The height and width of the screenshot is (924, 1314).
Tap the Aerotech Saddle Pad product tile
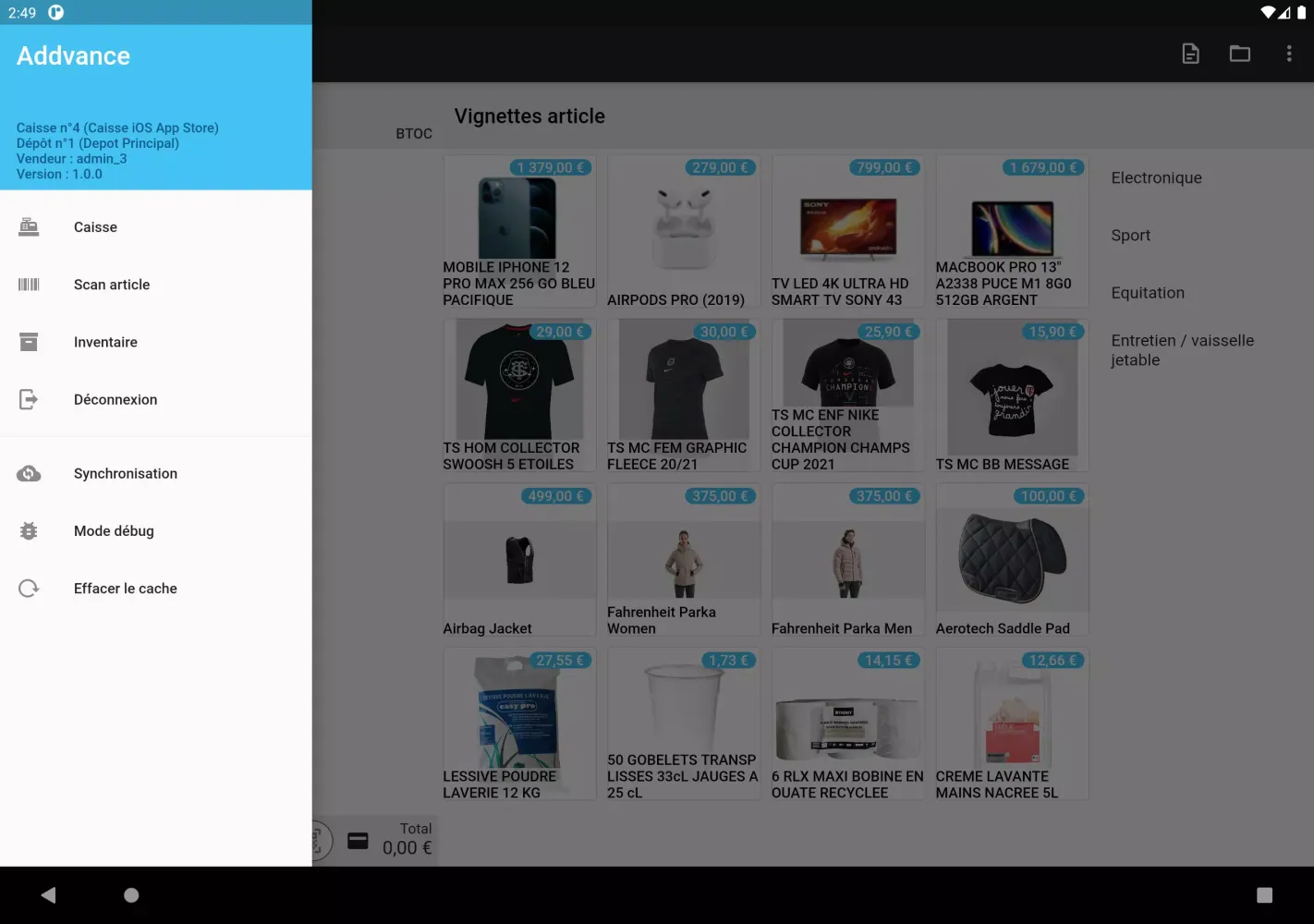point(1012,560)
